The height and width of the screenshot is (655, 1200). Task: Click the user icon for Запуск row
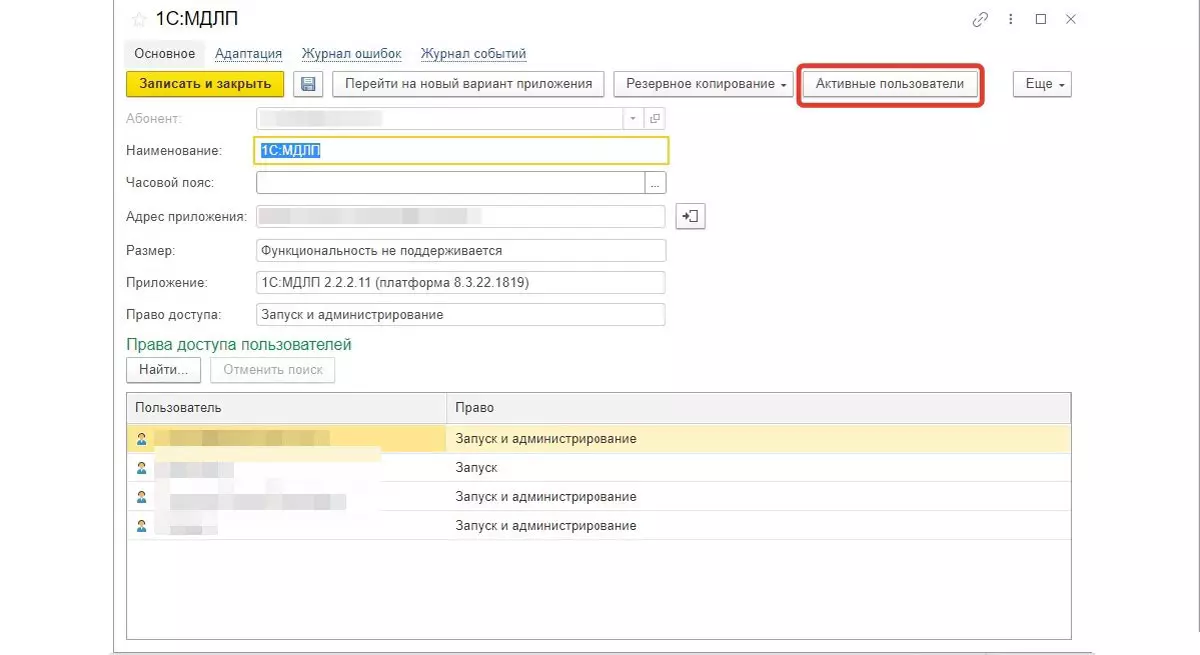coord(142,468)
